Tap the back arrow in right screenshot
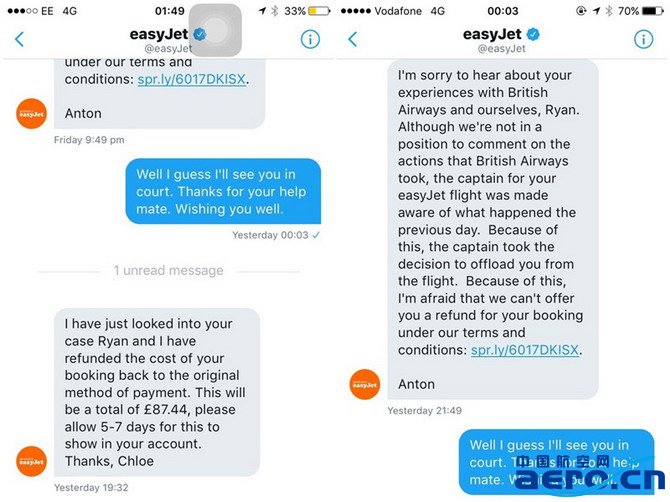The image size is (670, 502). 353,39
